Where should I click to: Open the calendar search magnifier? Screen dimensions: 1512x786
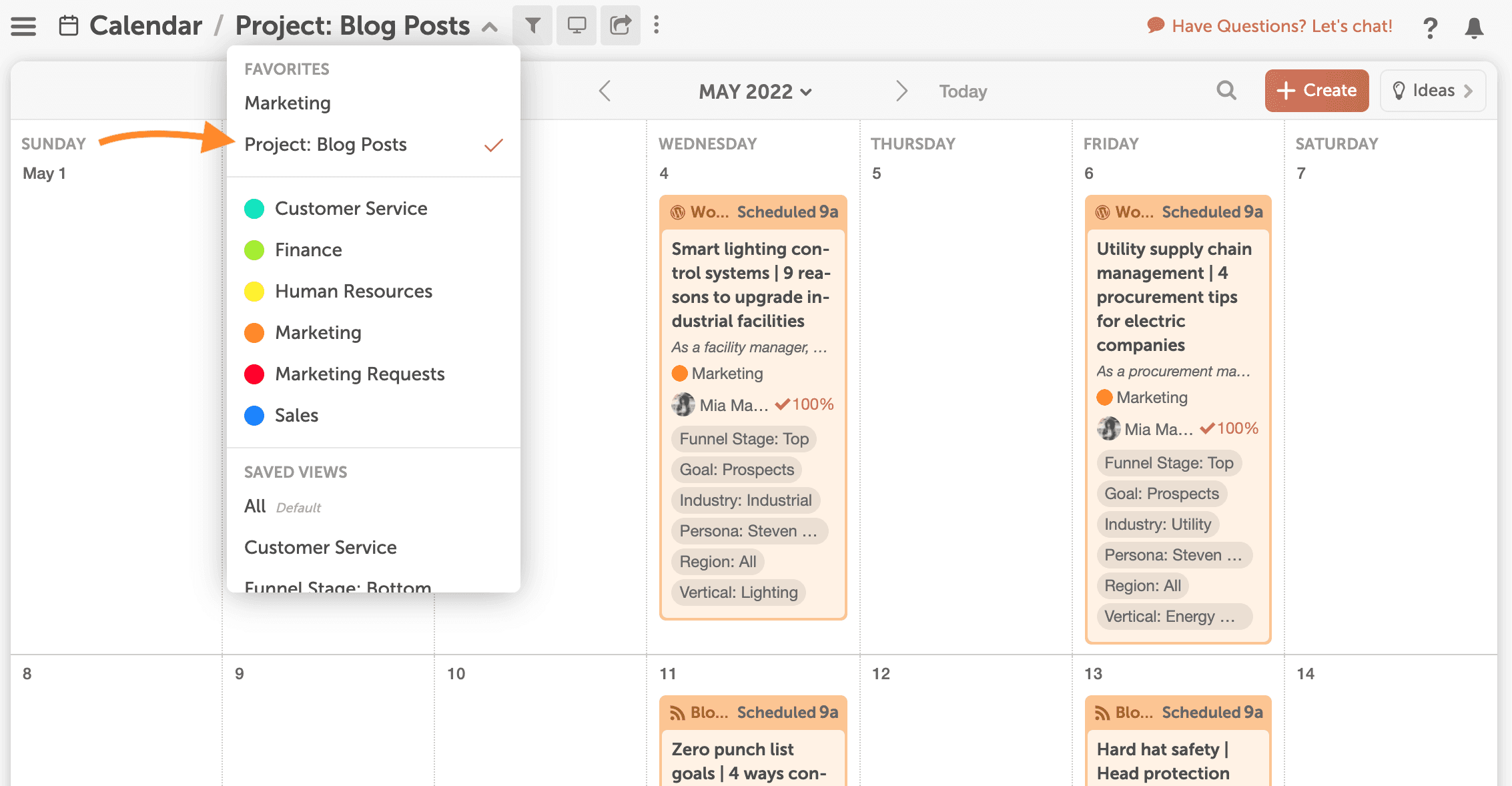click(x=1226, y=90)
